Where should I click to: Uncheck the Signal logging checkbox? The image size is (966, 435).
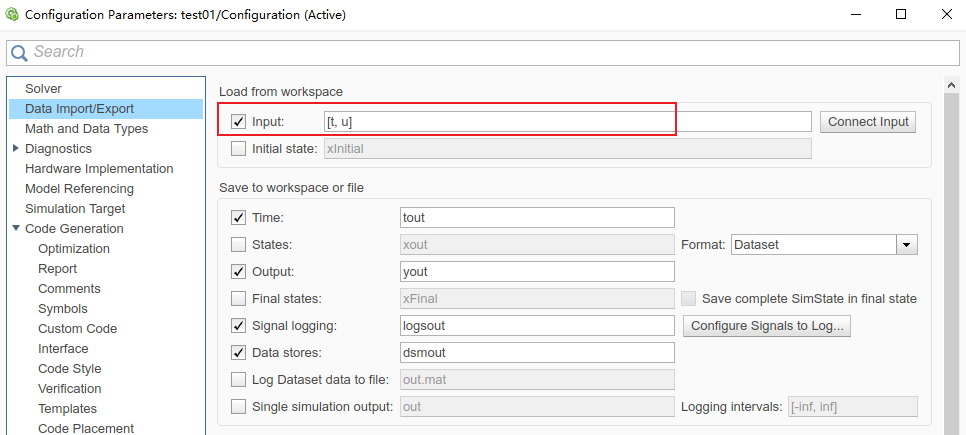click(x=238, y=326)
